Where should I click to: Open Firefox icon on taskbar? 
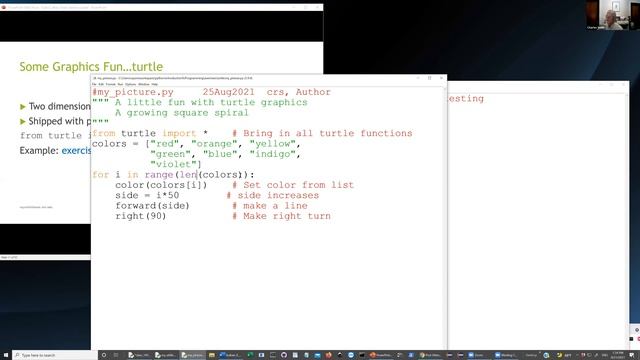coord(329,355)
